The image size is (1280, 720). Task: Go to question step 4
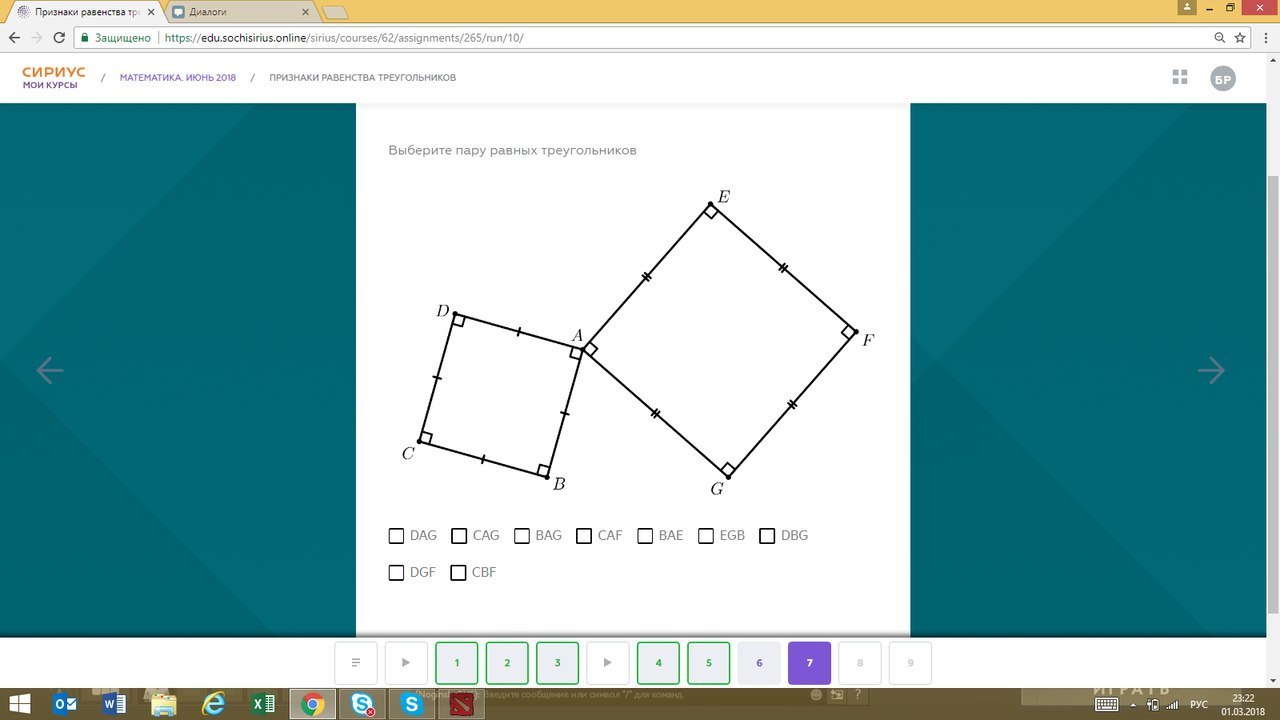pyautogui.click(x=658, y=663)
